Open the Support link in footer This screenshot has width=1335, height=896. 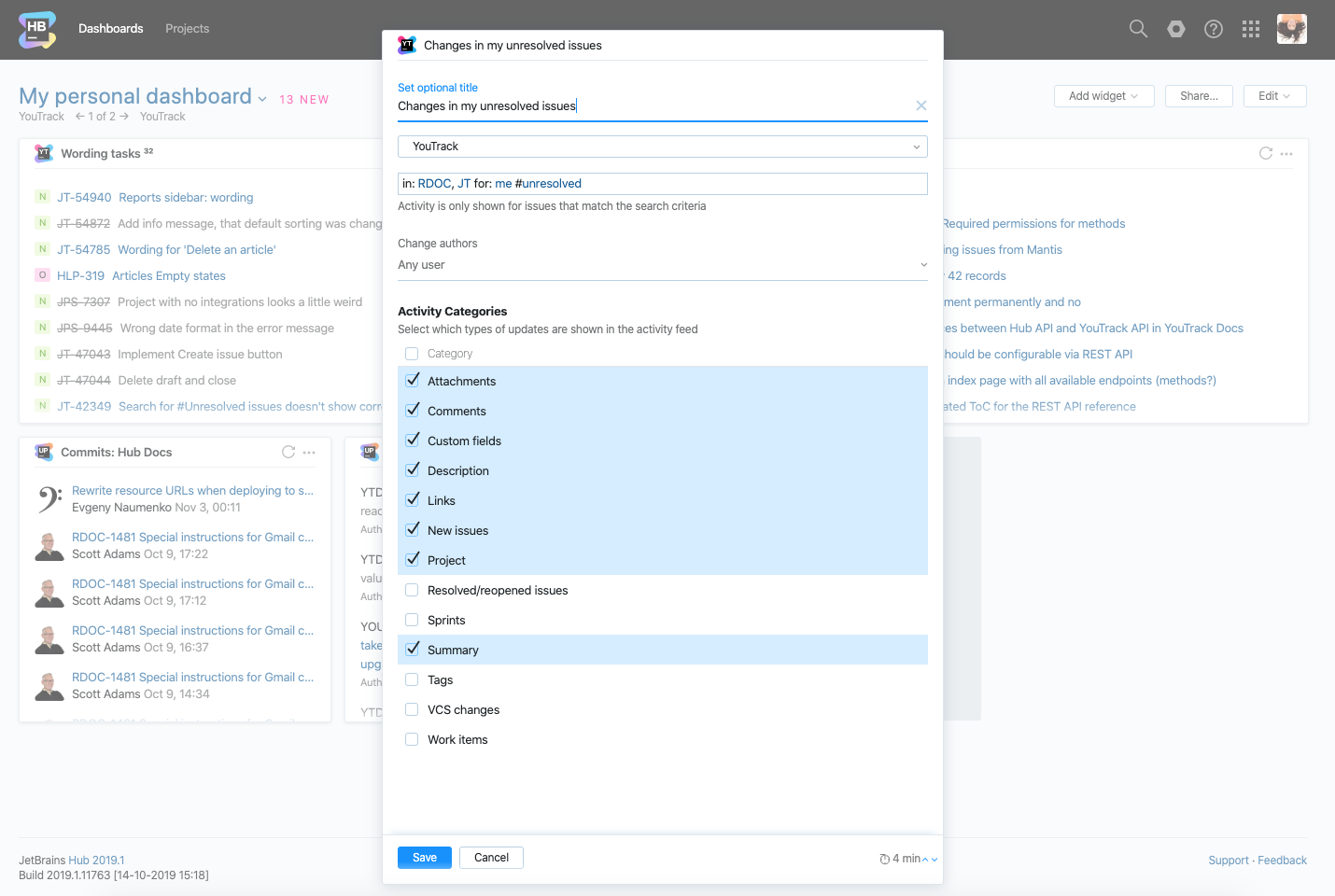pyautogui.click(x=1229, y=861)
